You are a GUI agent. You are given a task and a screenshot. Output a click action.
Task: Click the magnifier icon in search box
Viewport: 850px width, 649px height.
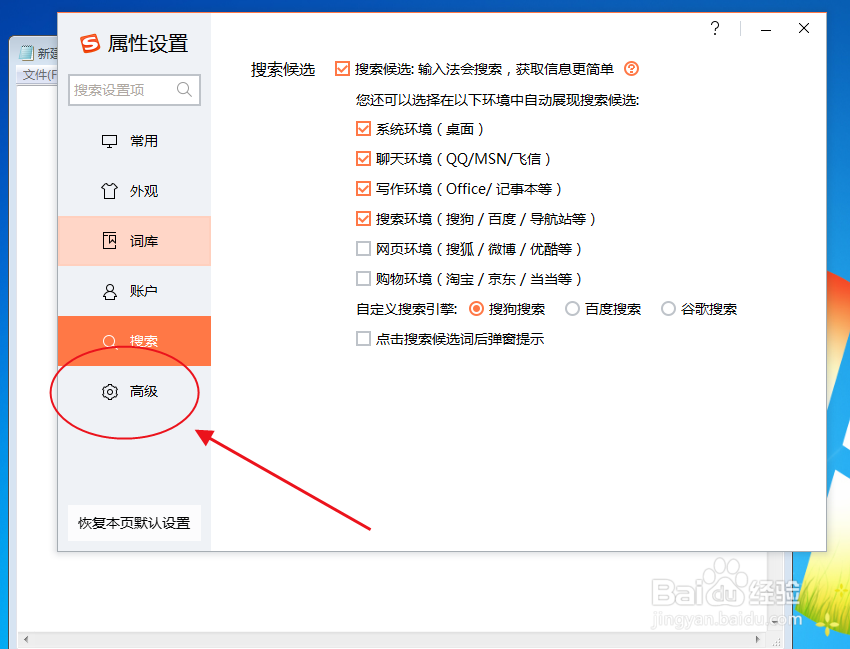point(184,90)
